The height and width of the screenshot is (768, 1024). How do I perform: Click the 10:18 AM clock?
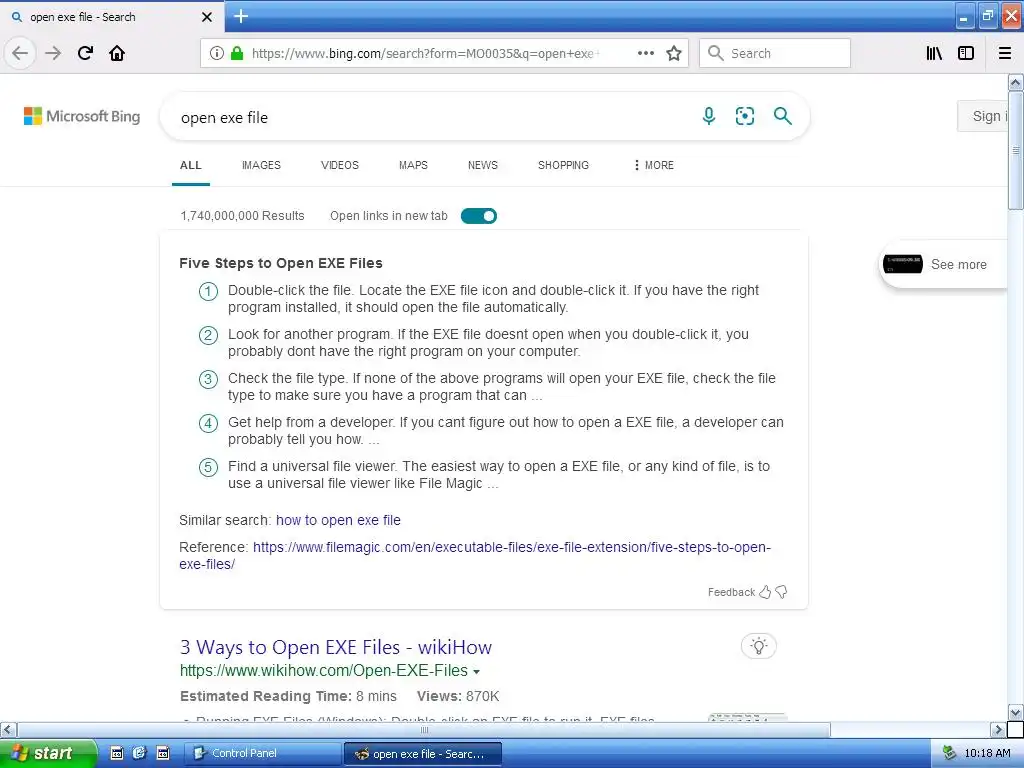pyautogui.click(x=987, y=753)
